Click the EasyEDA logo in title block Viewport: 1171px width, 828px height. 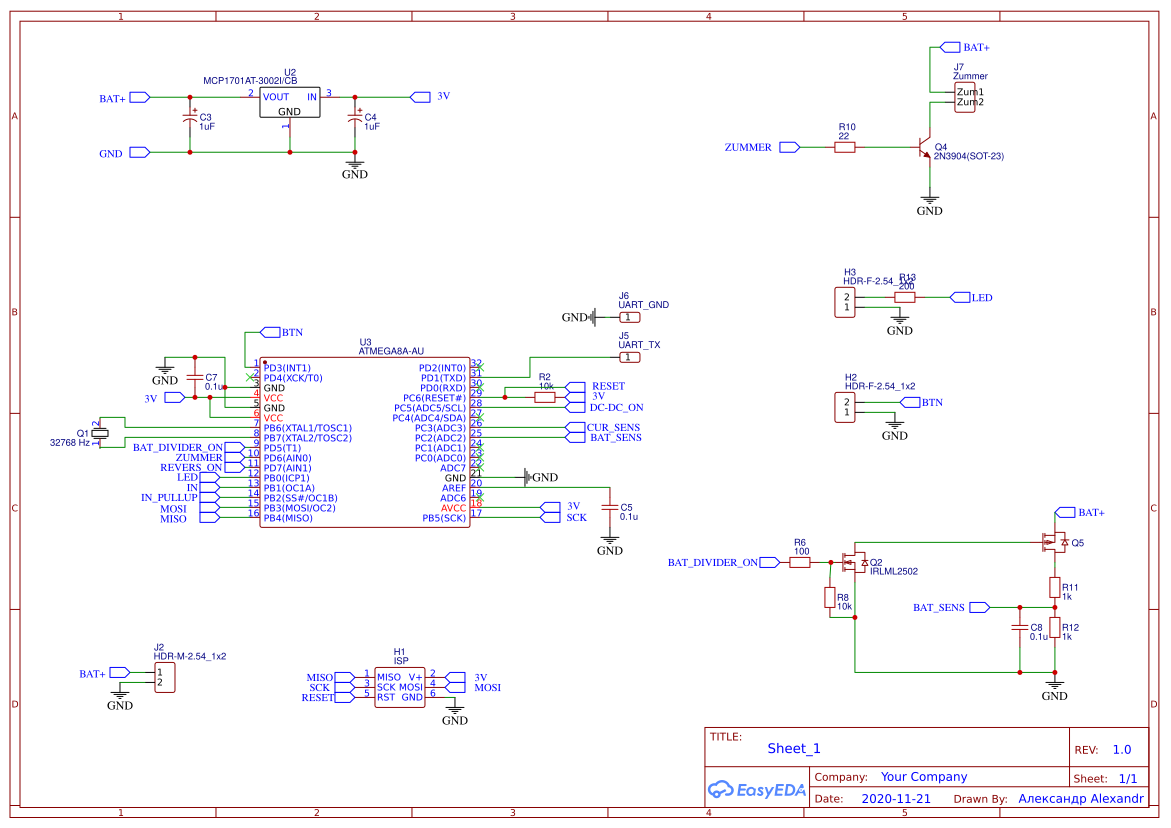click(x=755, y=789)
